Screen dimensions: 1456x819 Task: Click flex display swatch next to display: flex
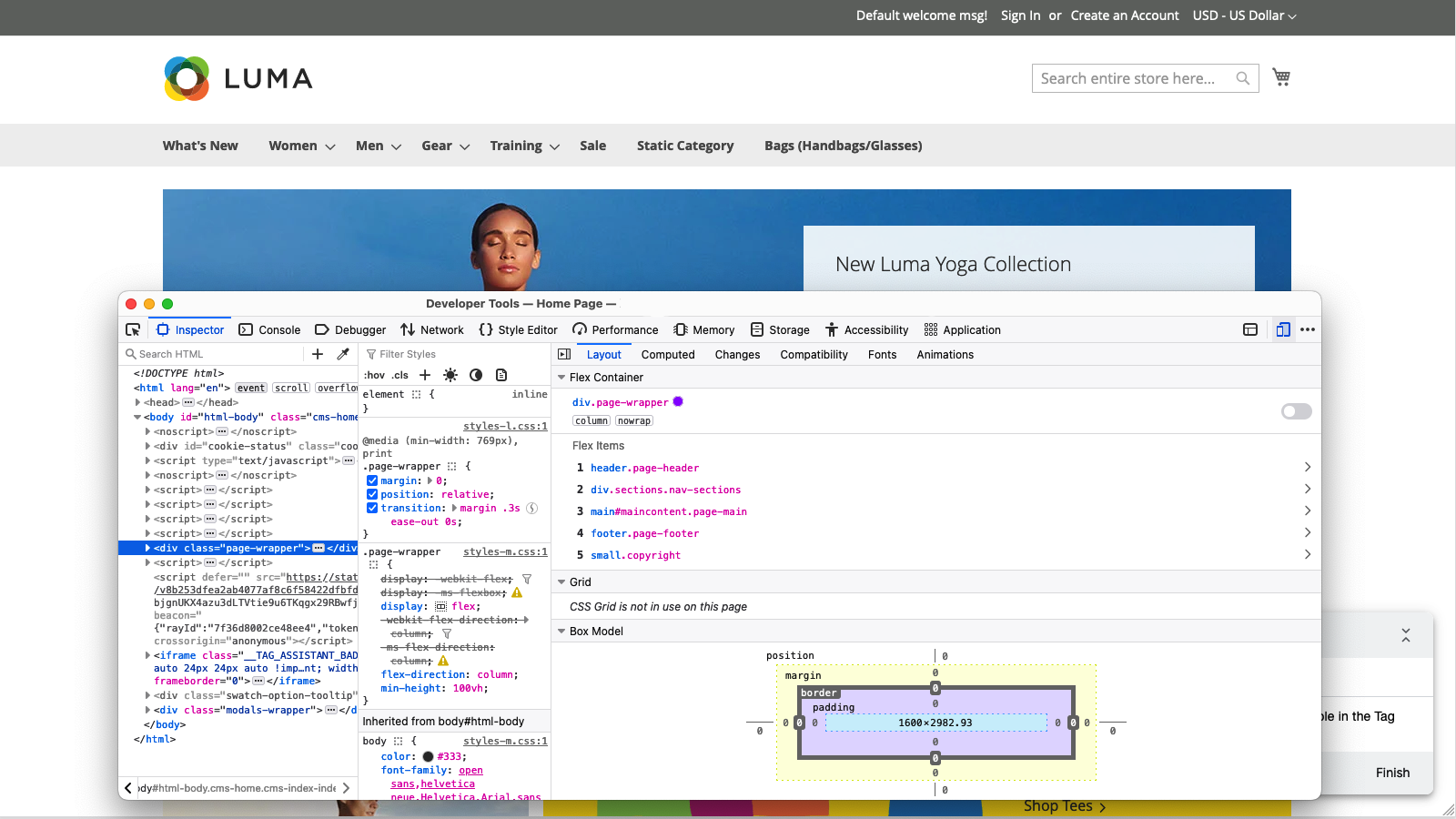point(440,606)
